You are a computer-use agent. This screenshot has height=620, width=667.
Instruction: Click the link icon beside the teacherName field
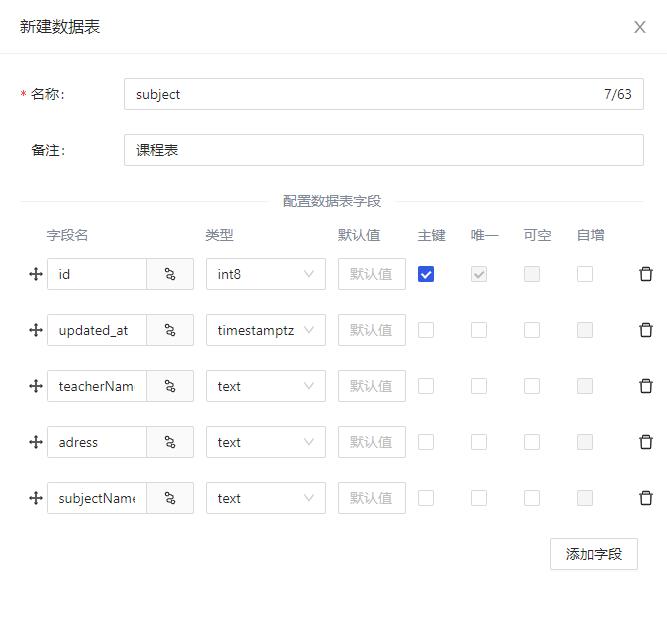pos(170,386)
